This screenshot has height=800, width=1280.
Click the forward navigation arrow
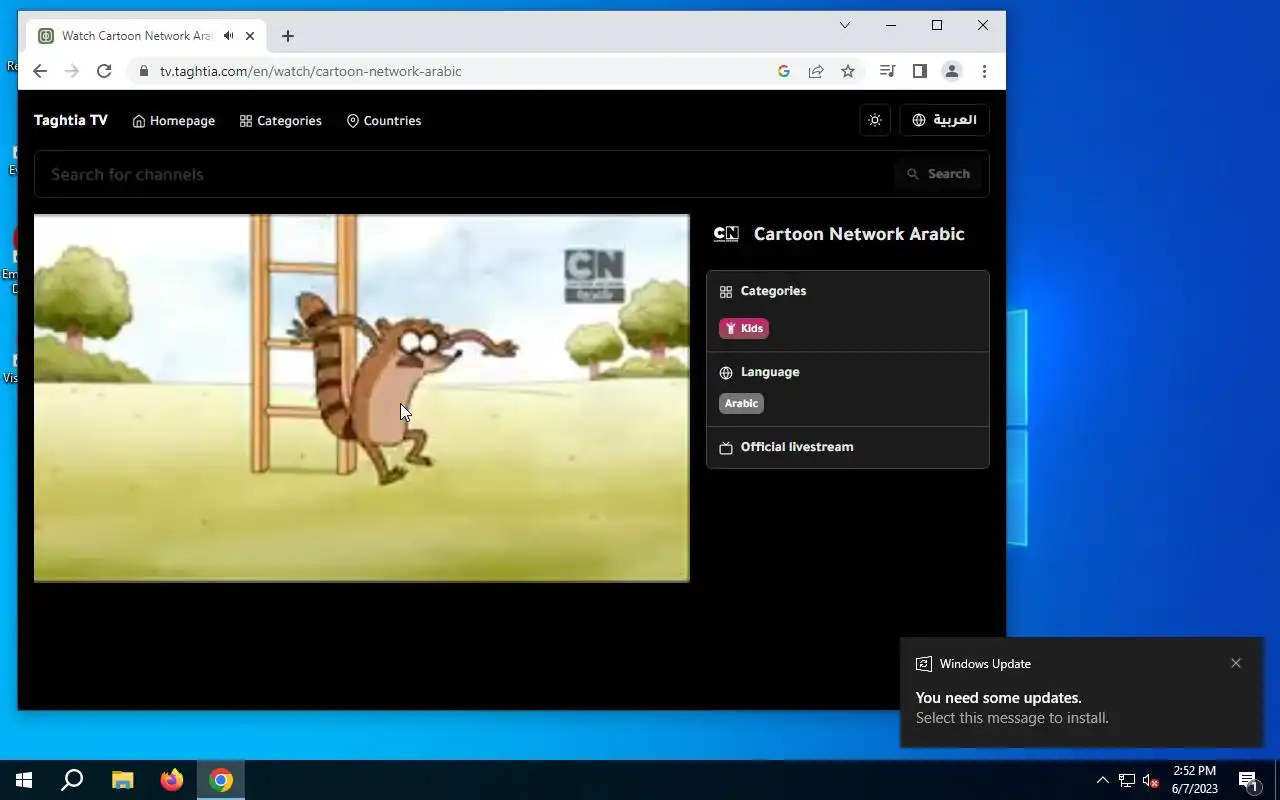point(72,71)
